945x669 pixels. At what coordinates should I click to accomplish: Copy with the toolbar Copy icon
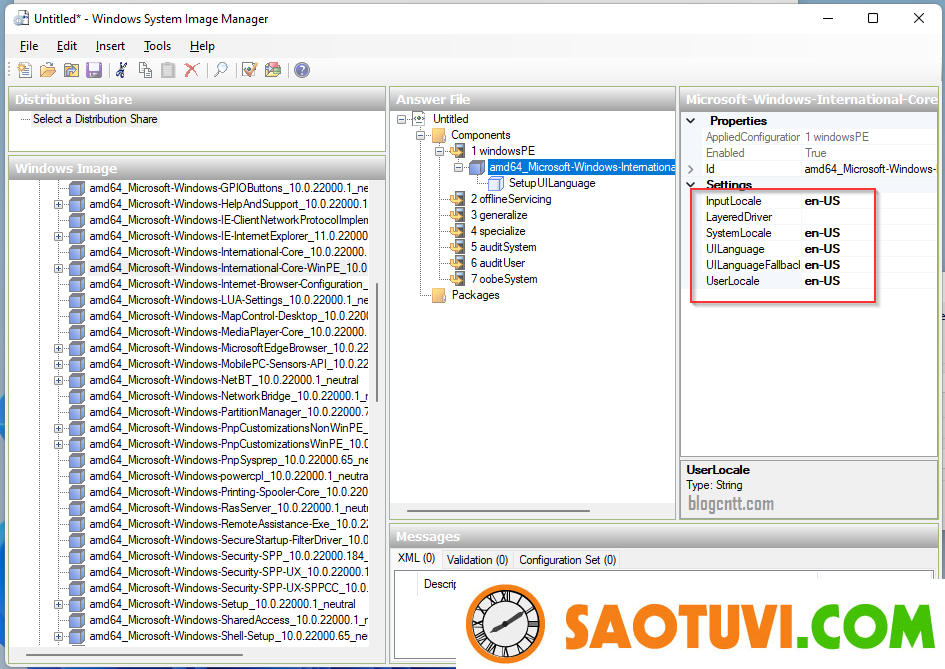(145, 70)
